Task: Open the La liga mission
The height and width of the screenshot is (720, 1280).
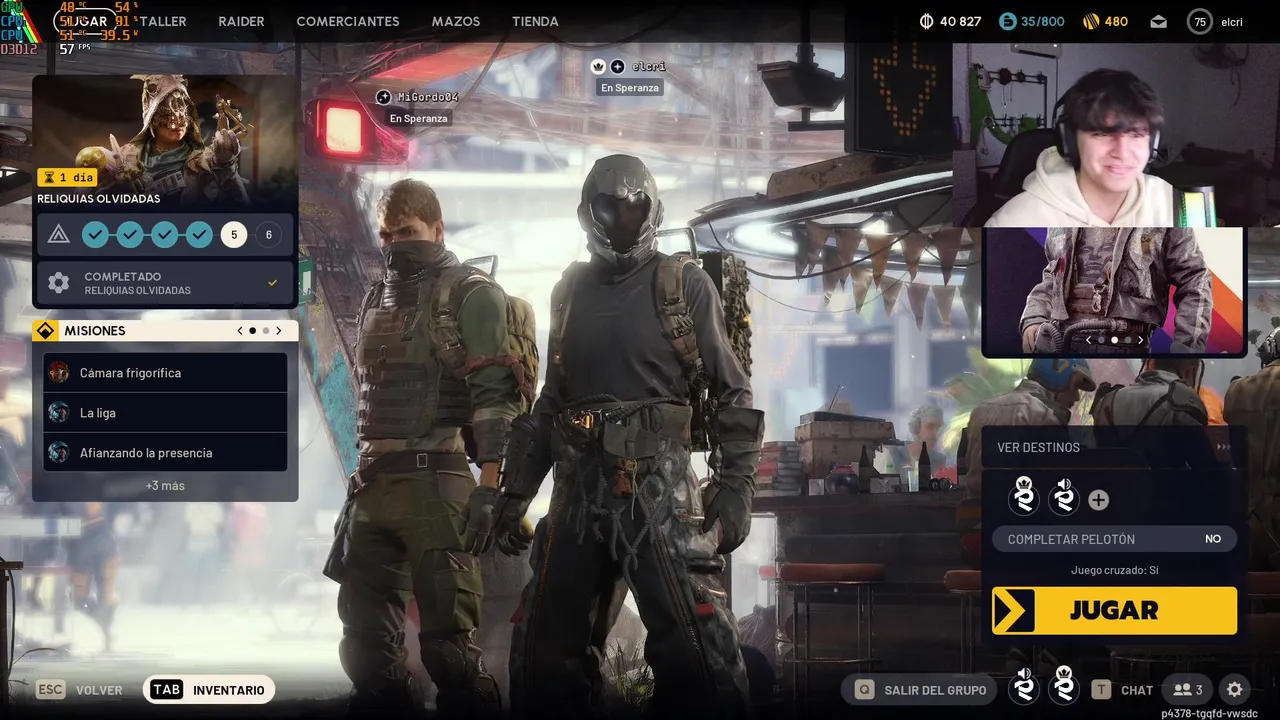Action: pos(165,413)
